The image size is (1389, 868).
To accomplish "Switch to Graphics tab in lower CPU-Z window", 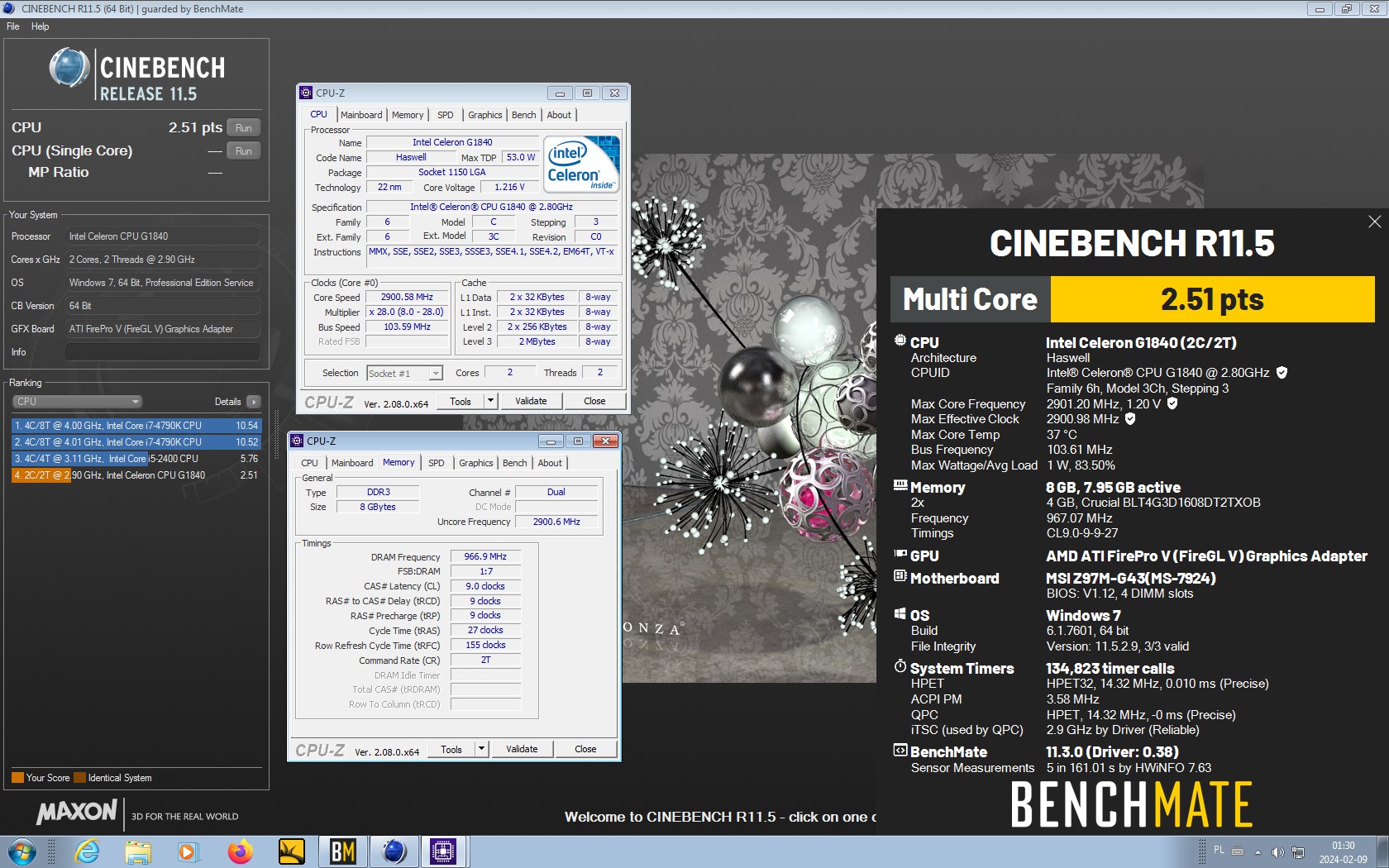I will [x=475, y=463].
